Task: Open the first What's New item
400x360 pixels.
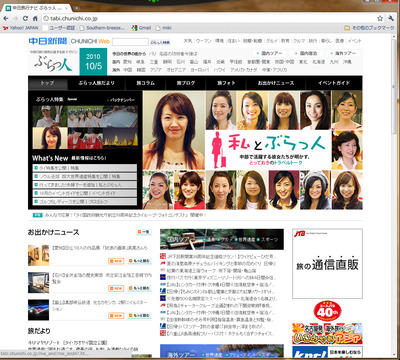Action: click(x=85, y=168)
